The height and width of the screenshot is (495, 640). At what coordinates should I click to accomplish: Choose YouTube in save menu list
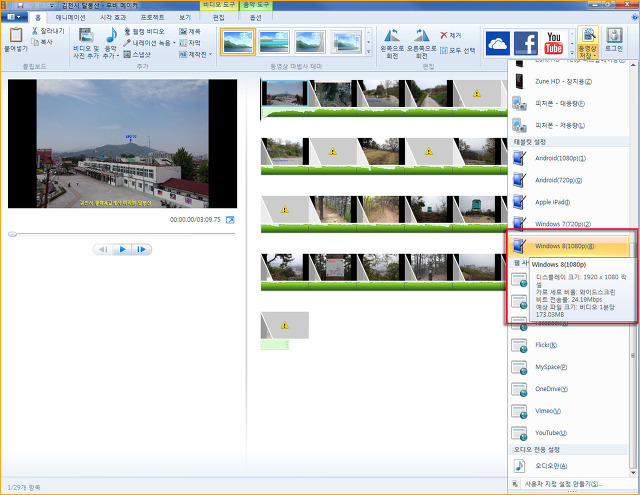pos(568,433)
